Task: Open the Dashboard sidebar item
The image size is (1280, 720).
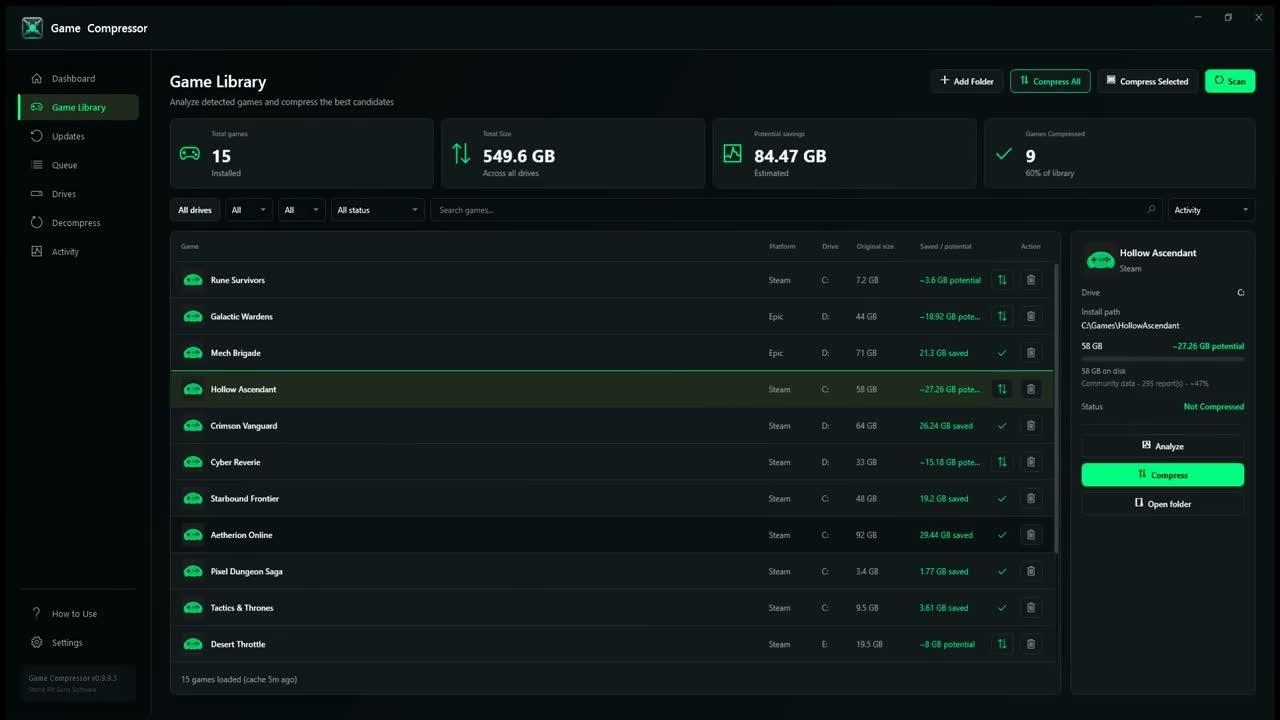Action: tap(78, 78)
